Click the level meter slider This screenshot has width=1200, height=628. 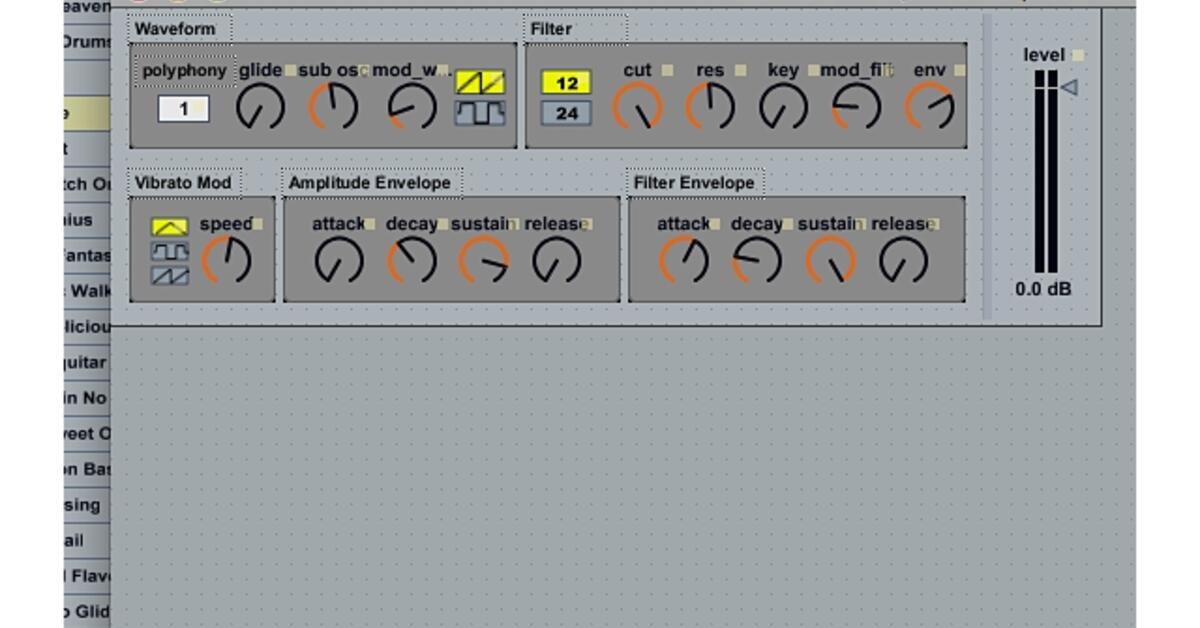tap(1046, 172)
